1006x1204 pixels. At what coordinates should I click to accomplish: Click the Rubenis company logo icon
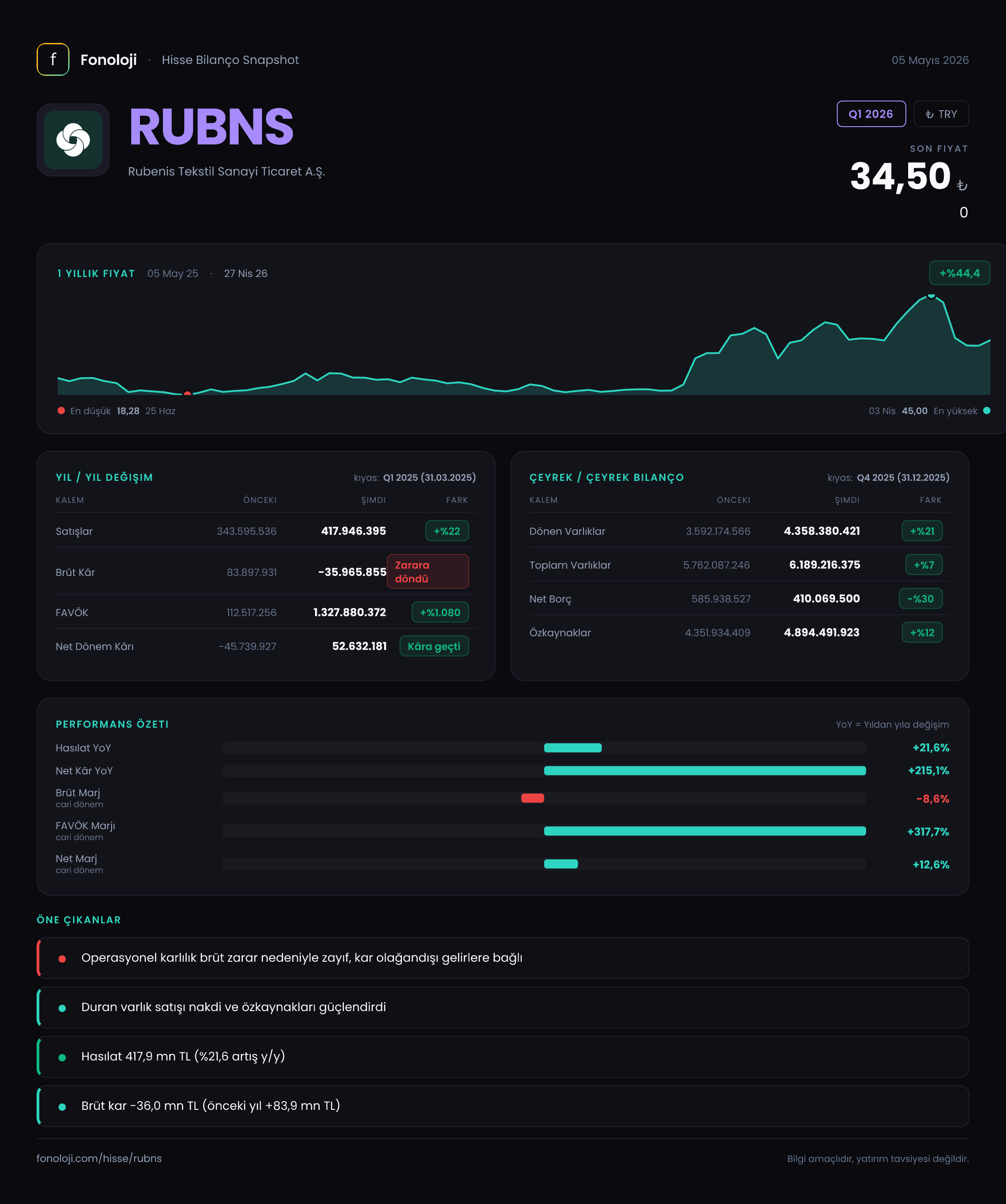click(74, 140)
